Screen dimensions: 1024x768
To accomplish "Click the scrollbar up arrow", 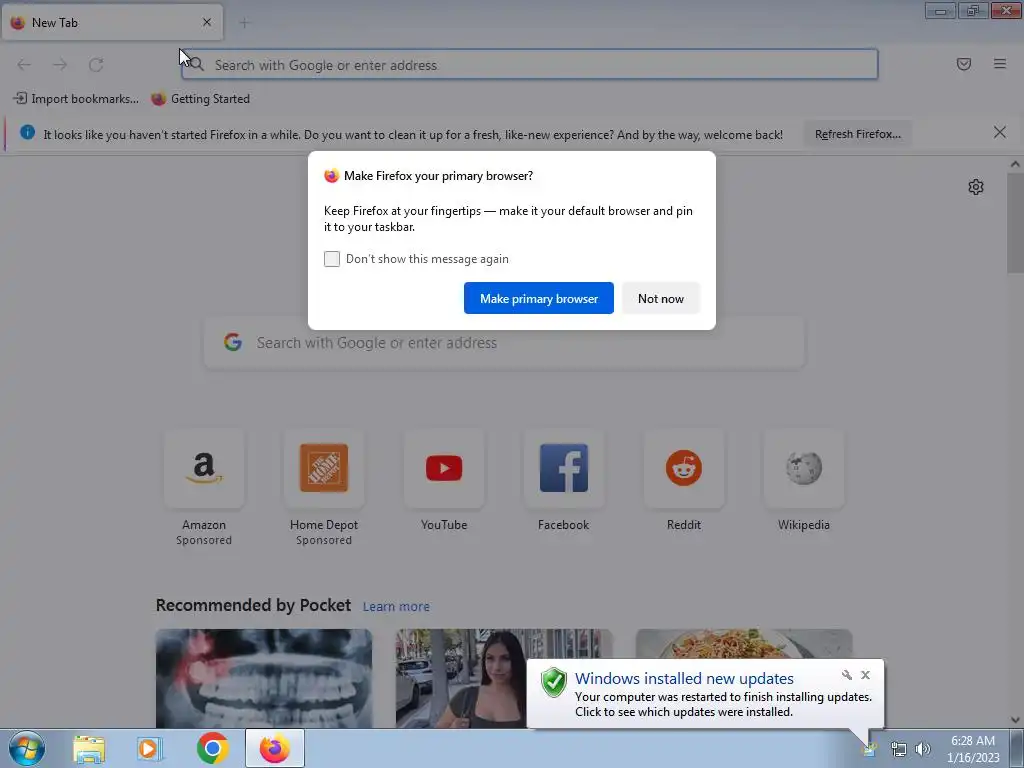I will tap(1015, 164).
